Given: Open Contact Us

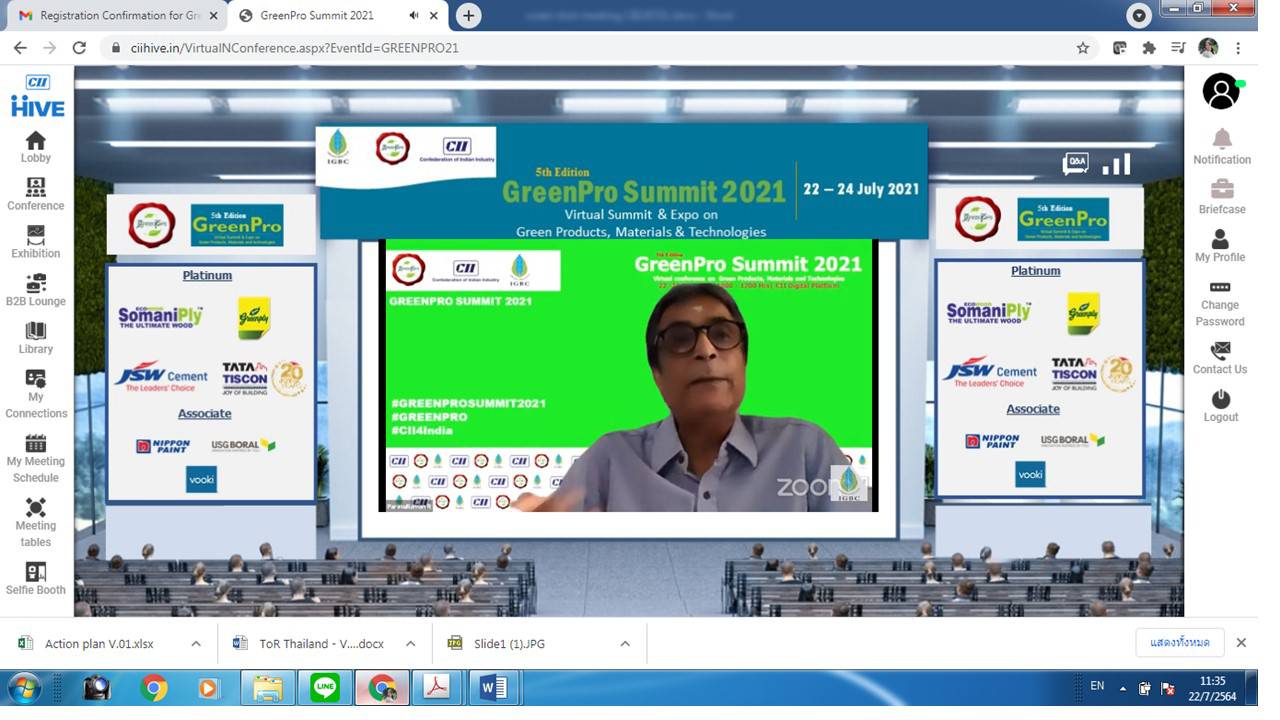Looking at the screenshot, I should (1220, 358).
